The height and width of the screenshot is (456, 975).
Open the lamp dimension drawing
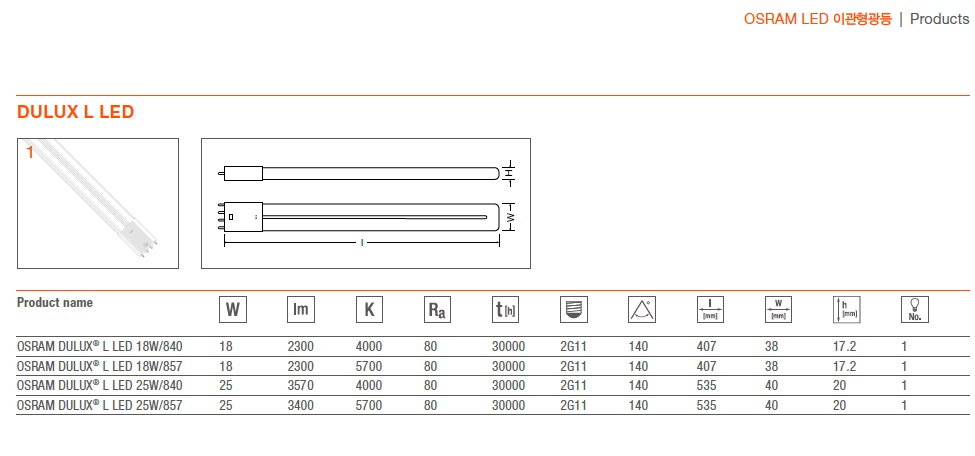click(366, 203)
